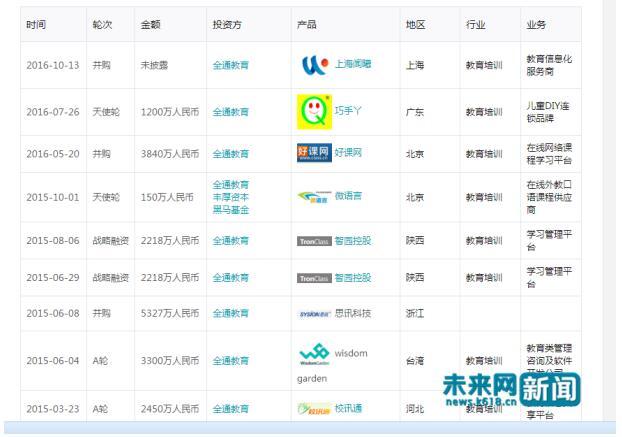Select the 1200万人民币 amount cell
This screenshot has width=622, height=437.
(170, 112)
